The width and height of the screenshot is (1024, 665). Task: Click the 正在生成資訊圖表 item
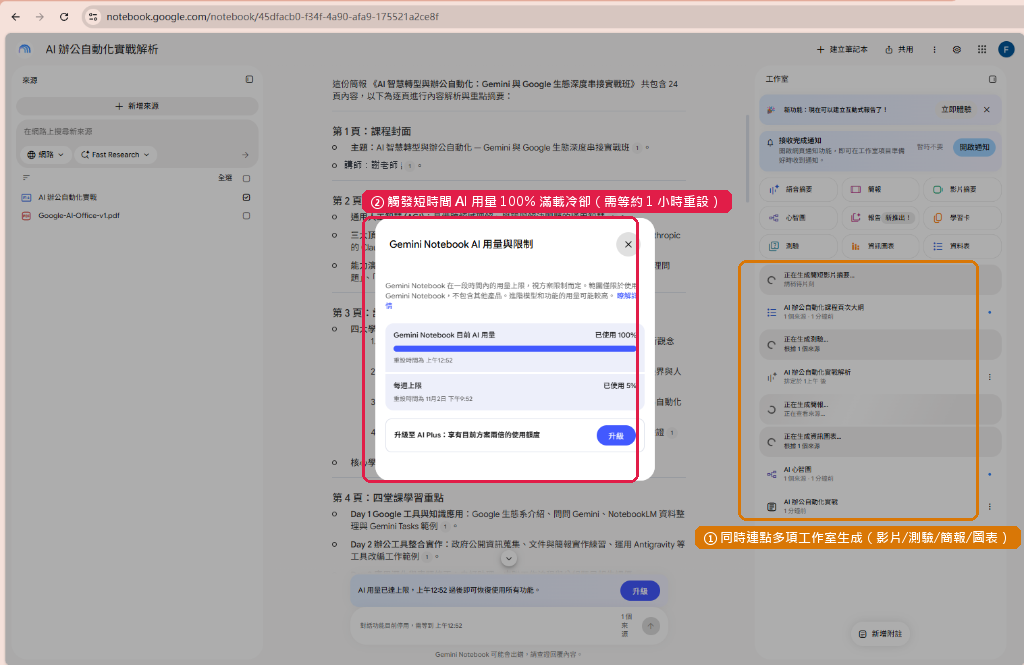880,441
